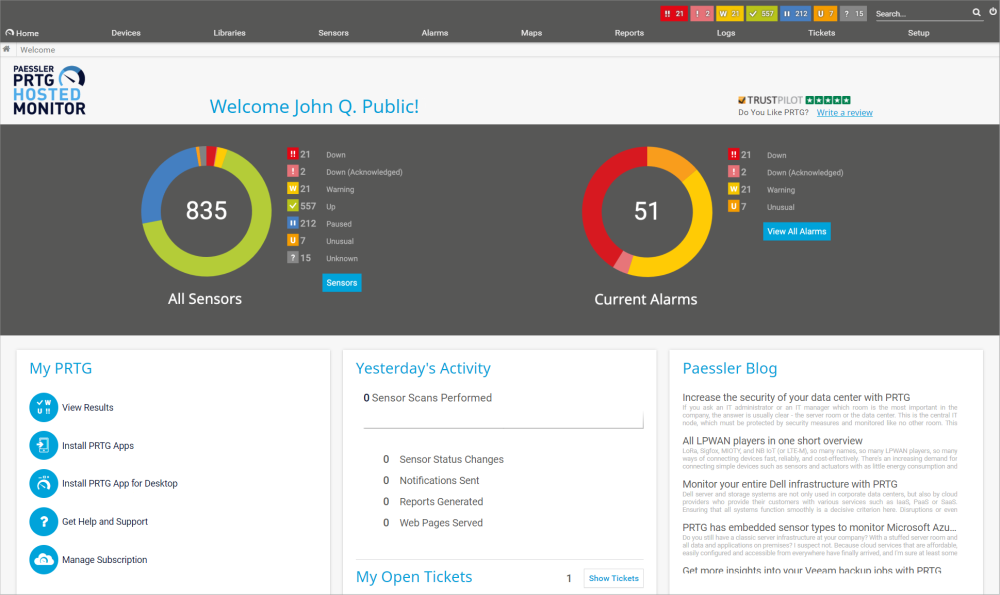Click the power logout icon
The width and height of the screenshot is (1000, 595).
click(x=991, y=13)
